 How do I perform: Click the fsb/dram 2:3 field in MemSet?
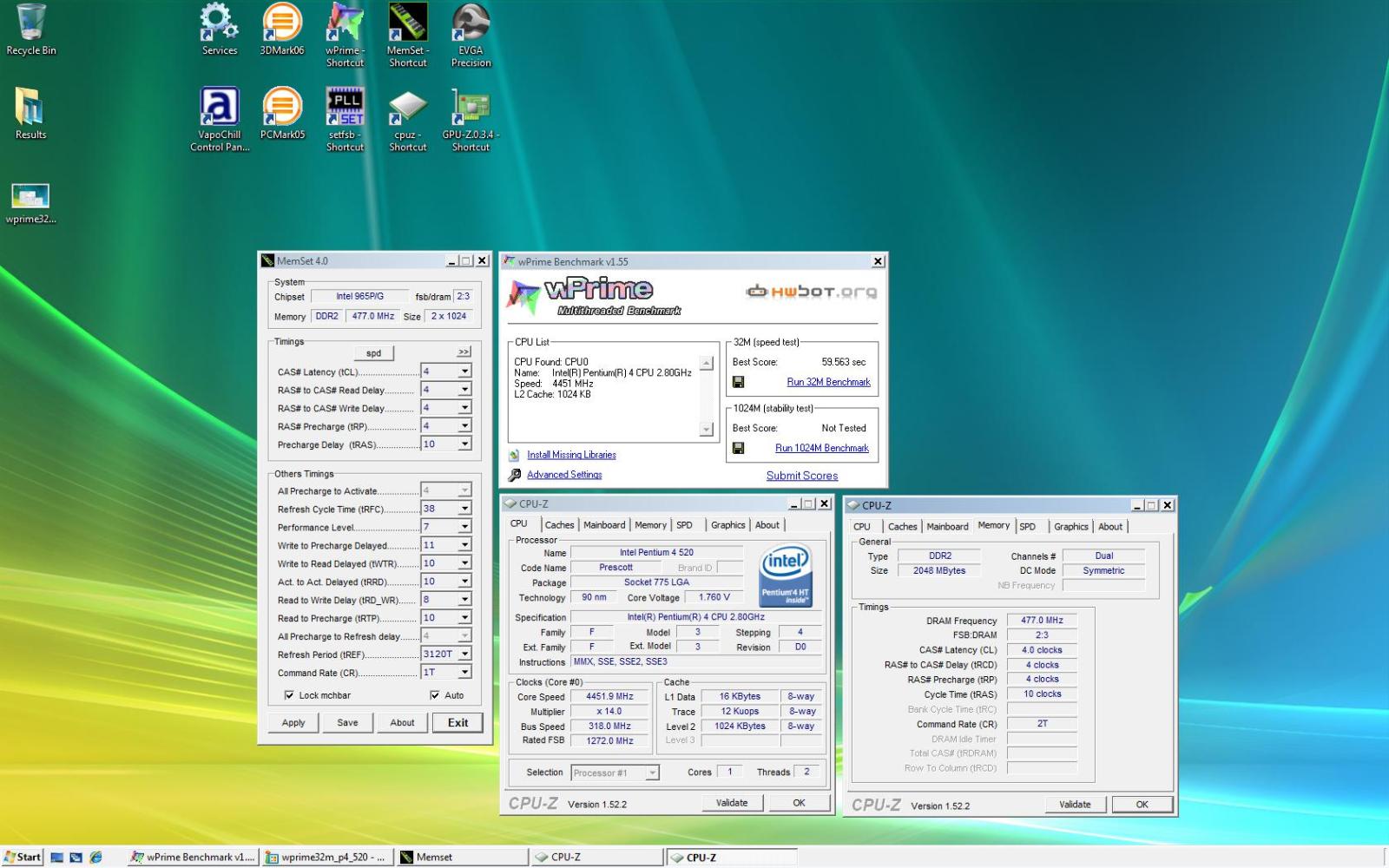coord(463,297)
